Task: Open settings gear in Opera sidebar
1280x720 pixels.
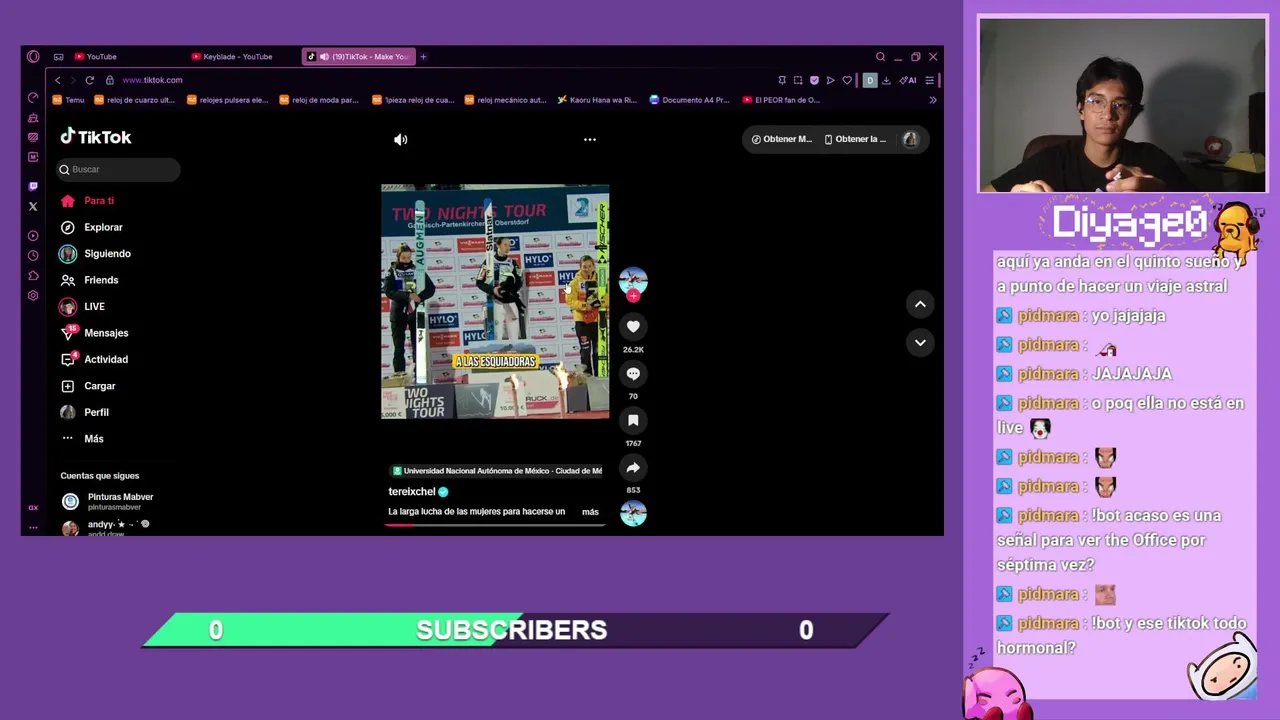Action: pos(33,296)
